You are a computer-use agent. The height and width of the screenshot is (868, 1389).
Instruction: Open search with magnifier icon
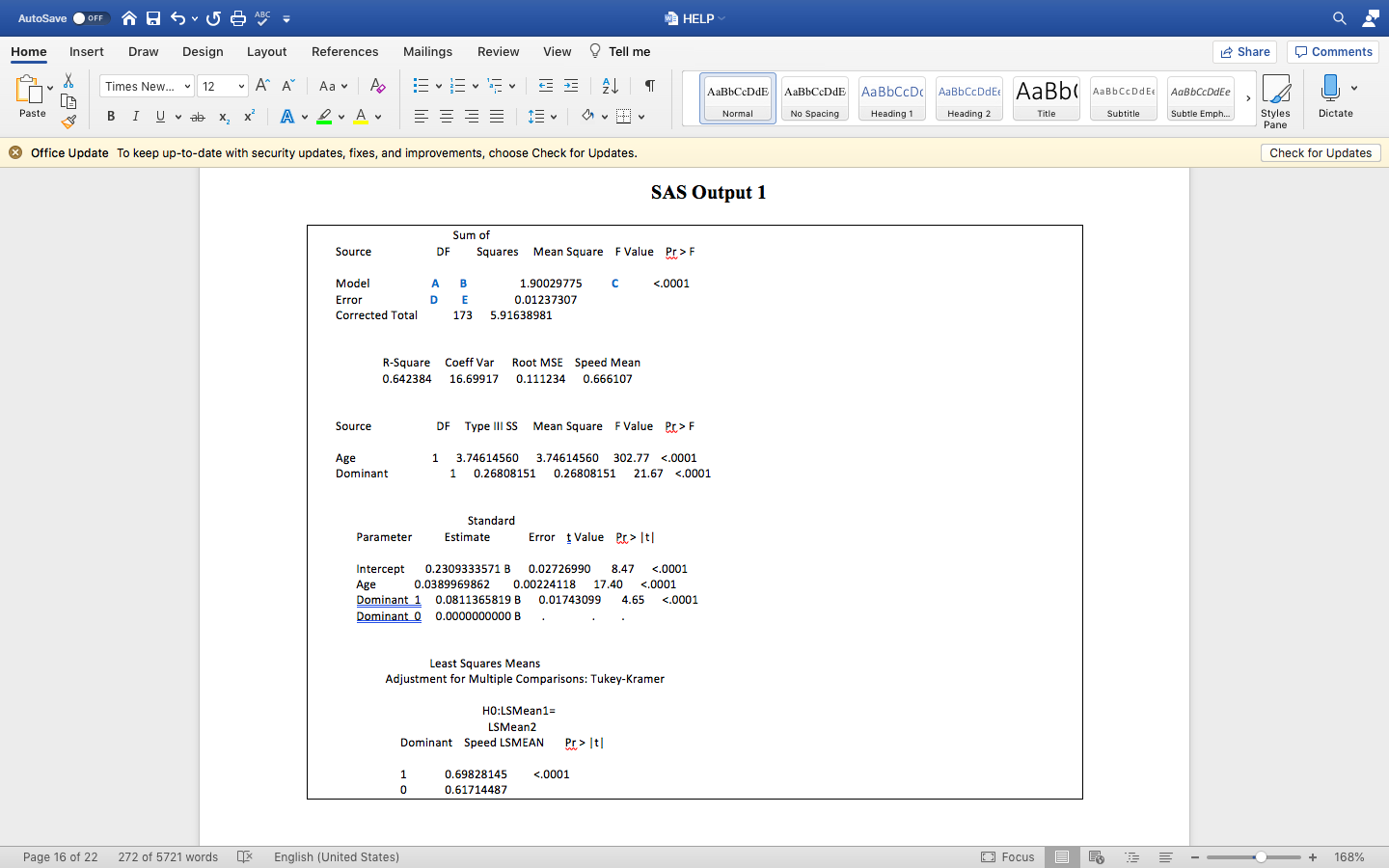1340,18
